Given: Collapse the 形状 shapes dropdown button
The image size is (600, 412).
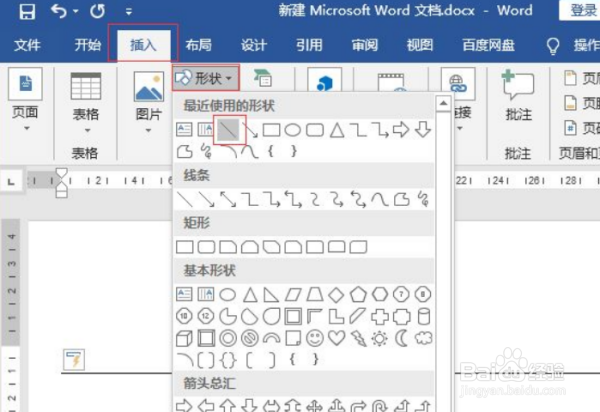Looking at the screenshot, I should (206, 78).
